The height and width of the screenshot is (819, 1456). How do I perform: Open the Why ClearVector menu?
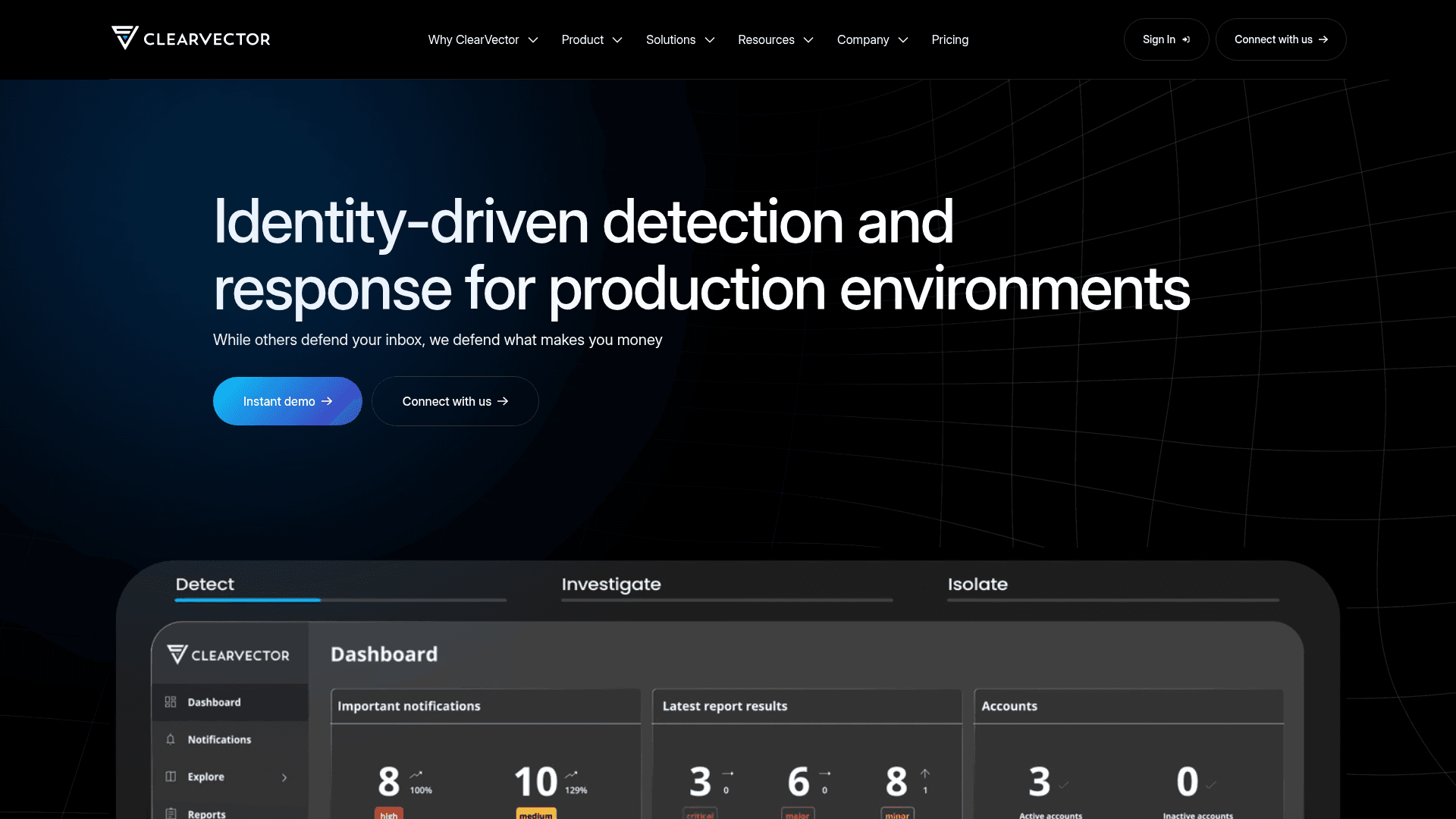click(483, 39)
